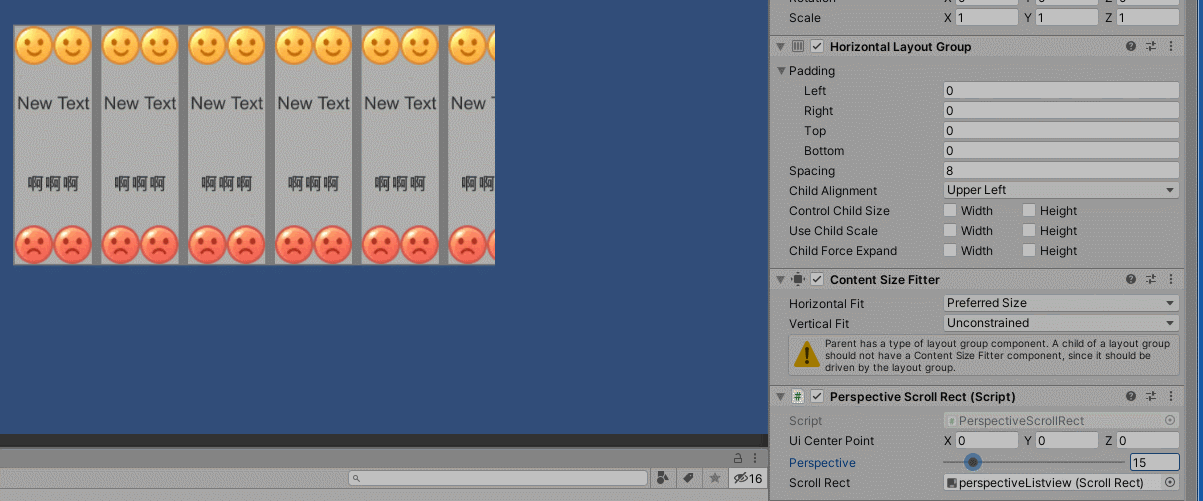Open Content Size Fitter more options menu
The height and width of the screenshot is (501, 1203).
(x=1170, y=280)
